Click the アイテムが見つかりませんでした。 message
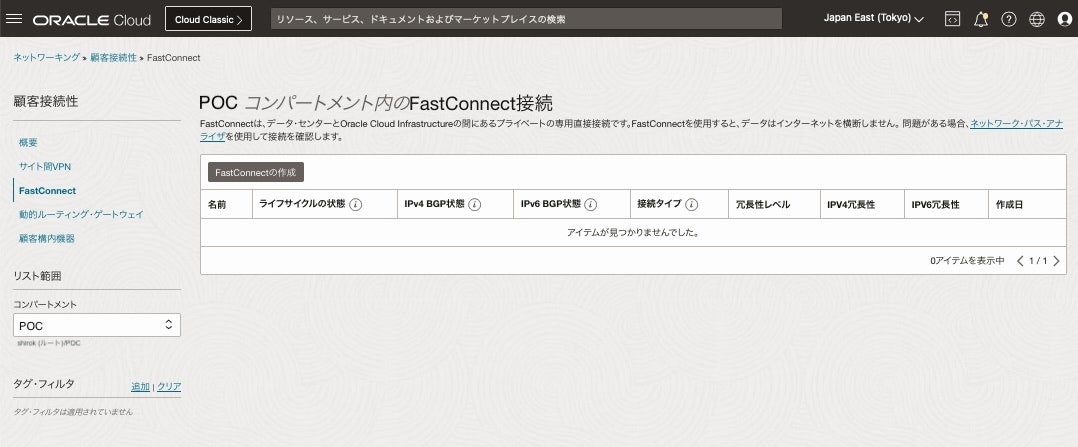Viewport: 1078px width, 447px height. [x=633, y=232]
